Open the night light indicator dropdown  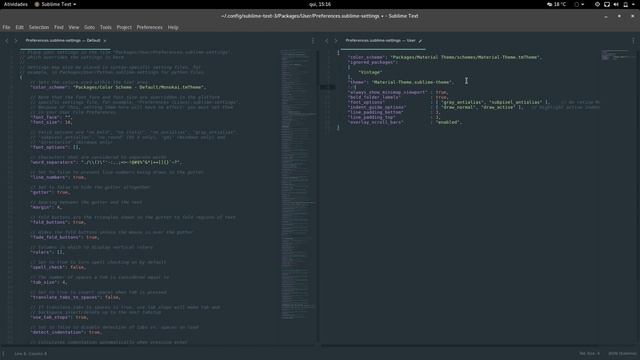point(579,4)
